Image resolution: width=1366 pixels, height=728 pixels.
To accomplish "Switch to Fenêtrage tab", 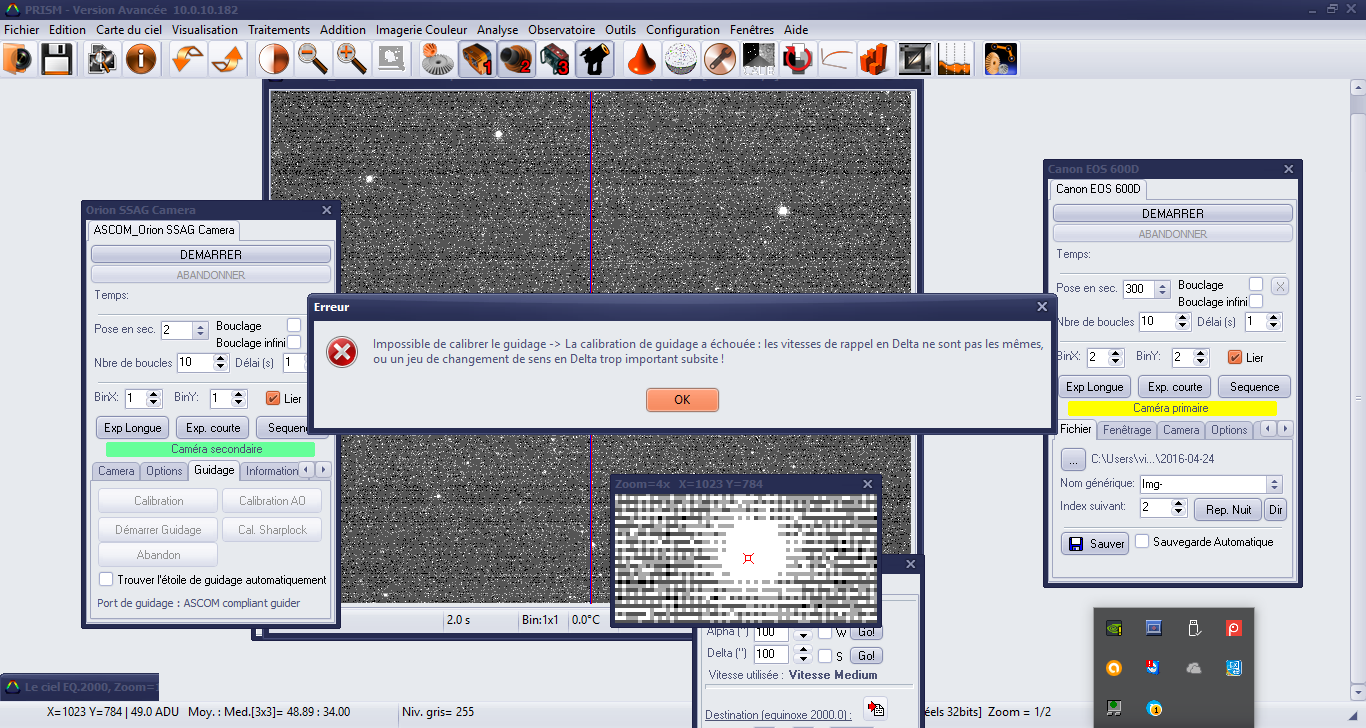I will pos(1127,430).
